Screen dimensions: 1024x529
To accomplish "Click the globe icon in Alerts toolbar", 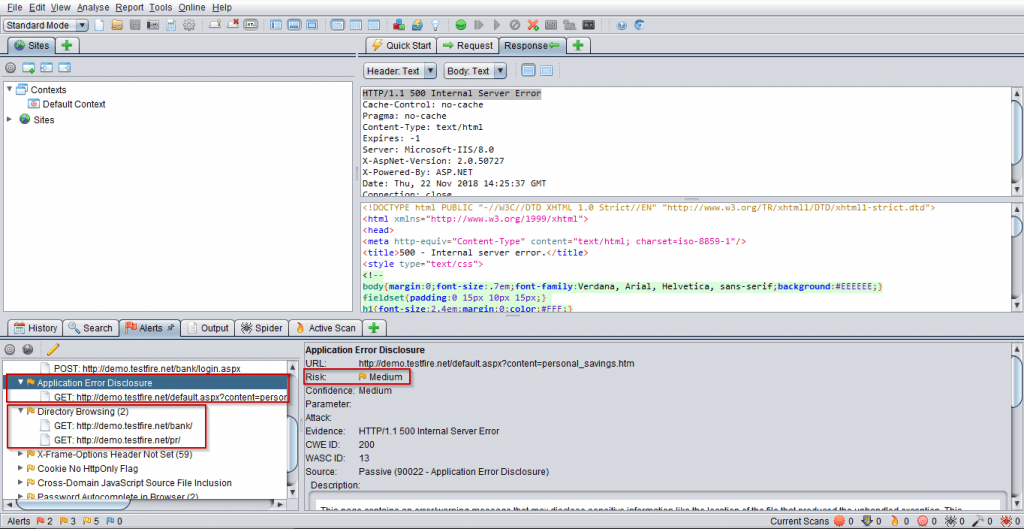I will point(28,349).
